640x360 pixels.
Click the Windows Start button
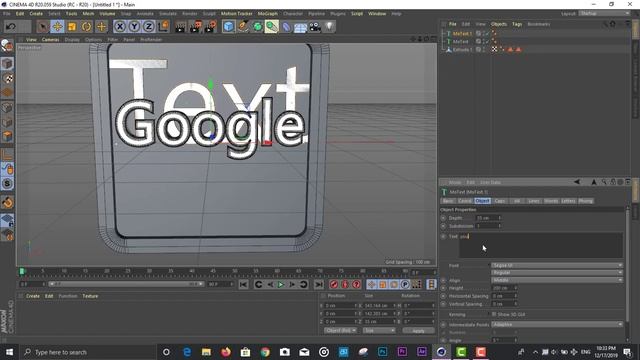coord(9,352)
